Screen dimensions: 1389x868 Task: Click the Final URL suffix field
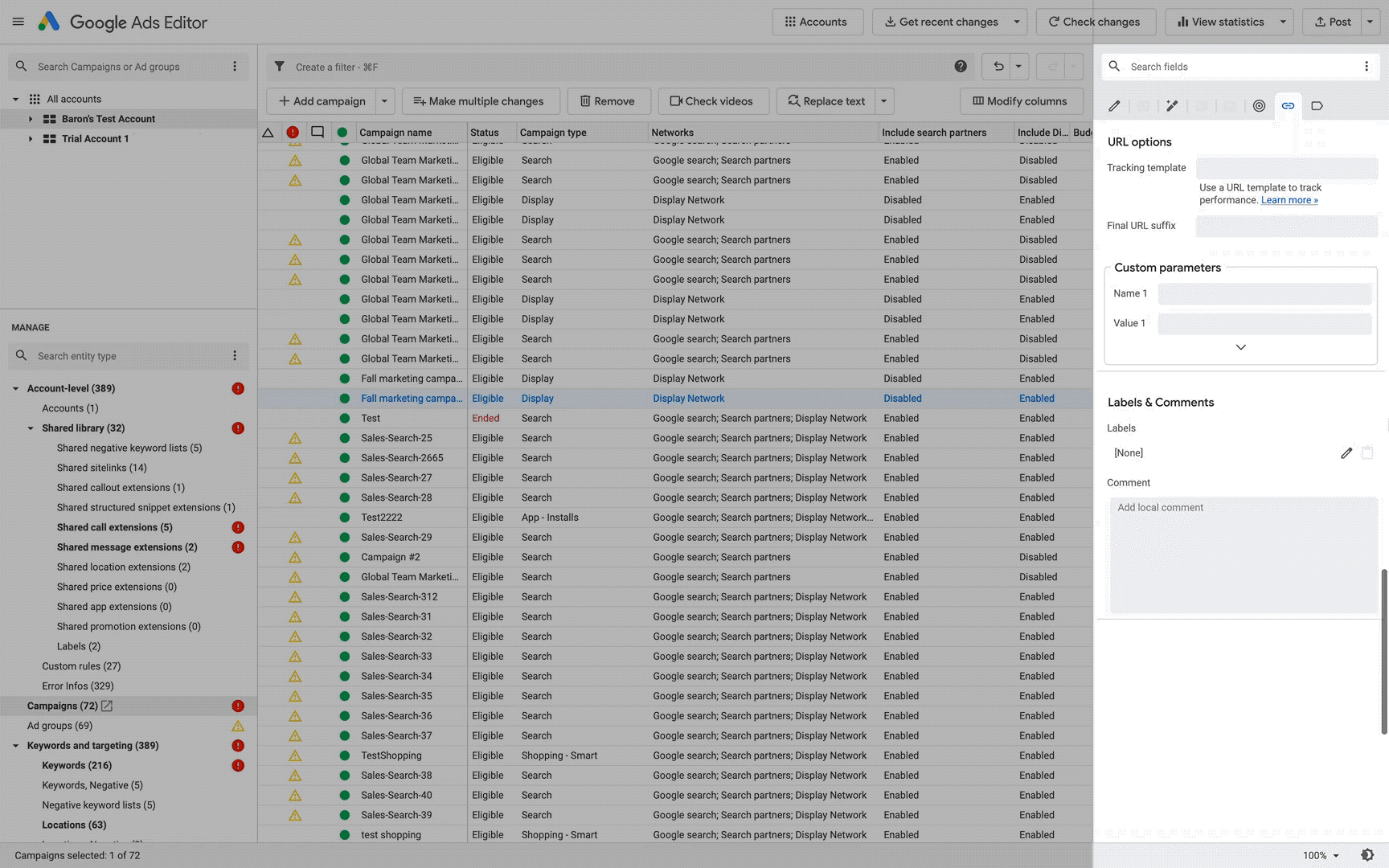[1287, 226]
